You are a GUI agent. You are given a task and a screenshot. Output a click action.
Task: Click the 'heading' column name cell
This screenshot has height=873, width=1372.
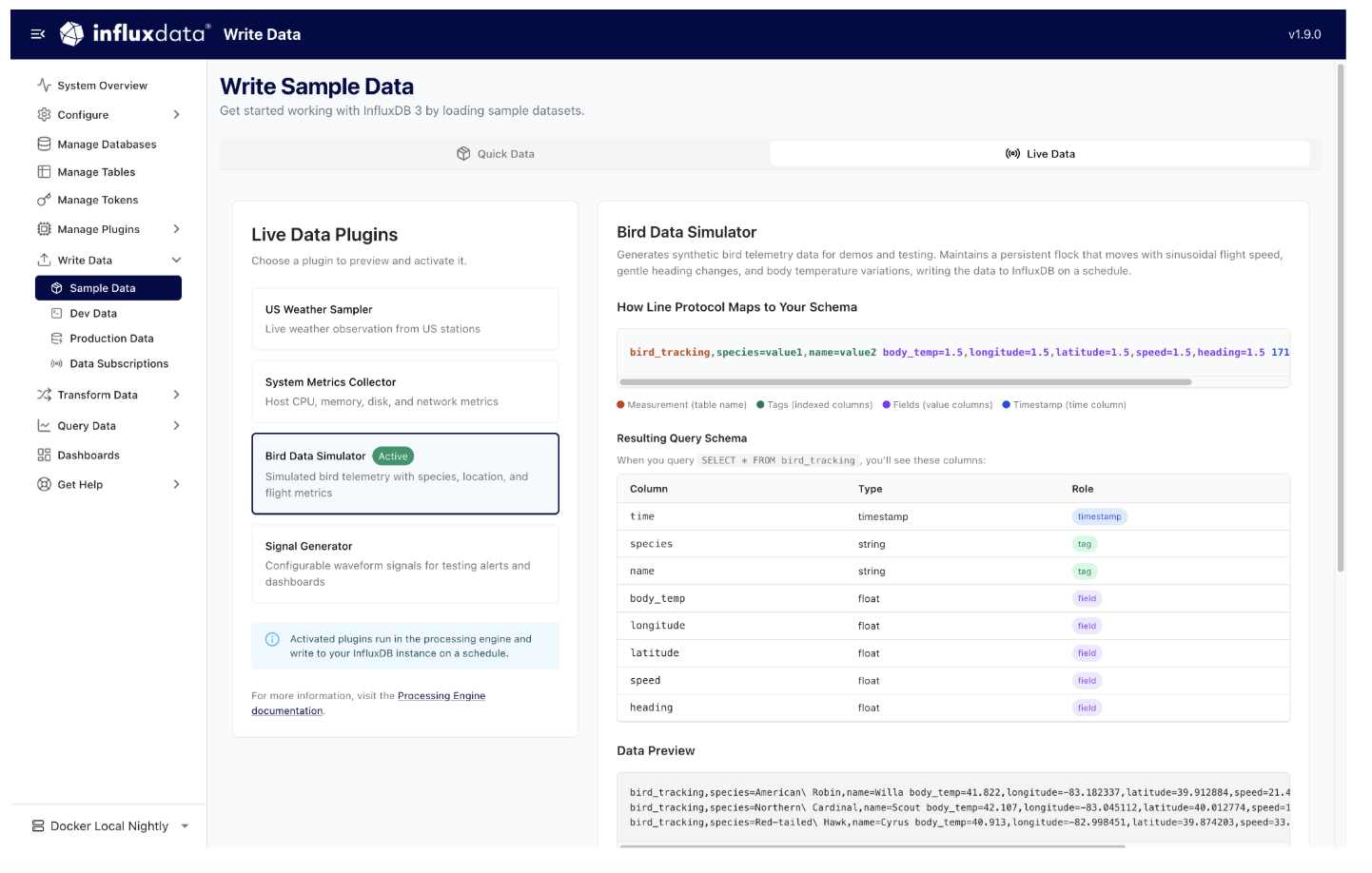[x=651, y=708]
